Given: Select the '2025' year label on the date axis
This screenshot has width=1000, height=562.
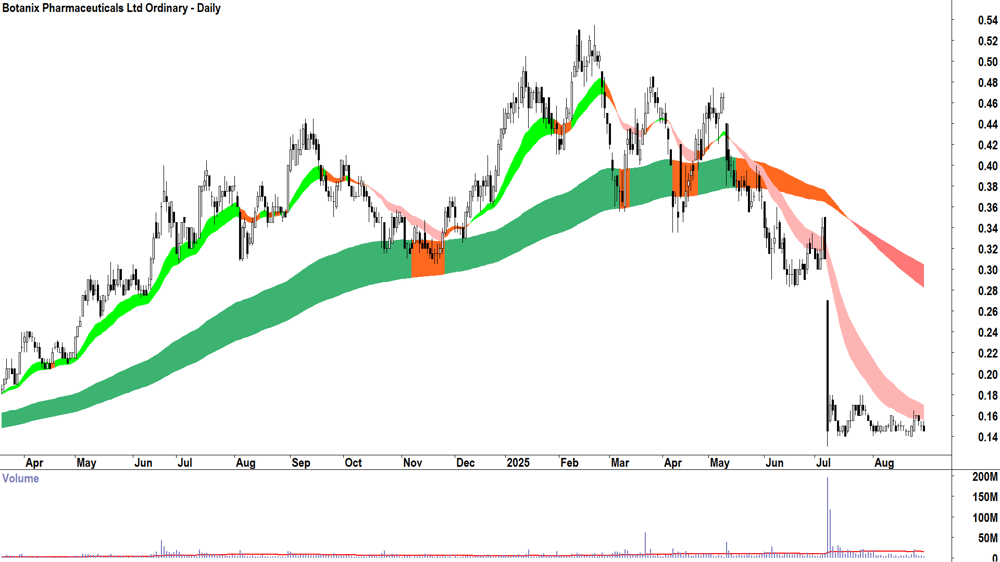Looking at the screenshot, I should tap(517, 463).
